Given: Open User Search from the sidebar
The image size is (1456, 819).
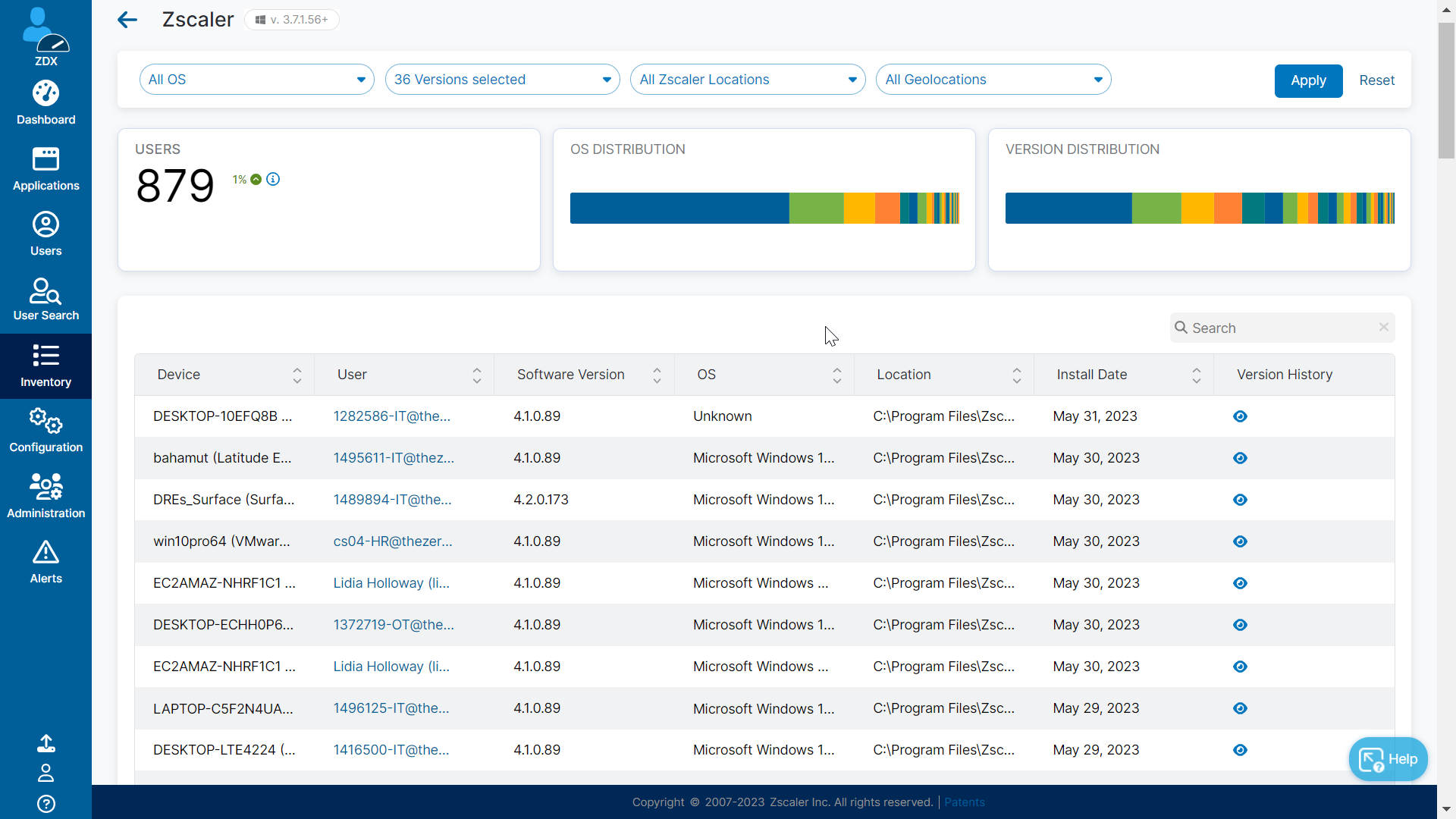Looking at the screenshot, I should (45, 297).
